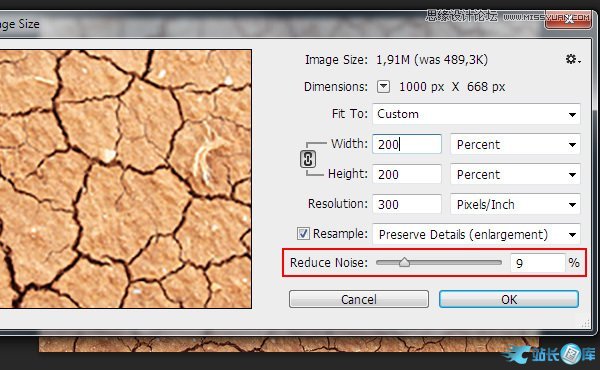The image size is (600, 370).
Task: Open the Fit To Custom dropdown
Action: point(476,114)
